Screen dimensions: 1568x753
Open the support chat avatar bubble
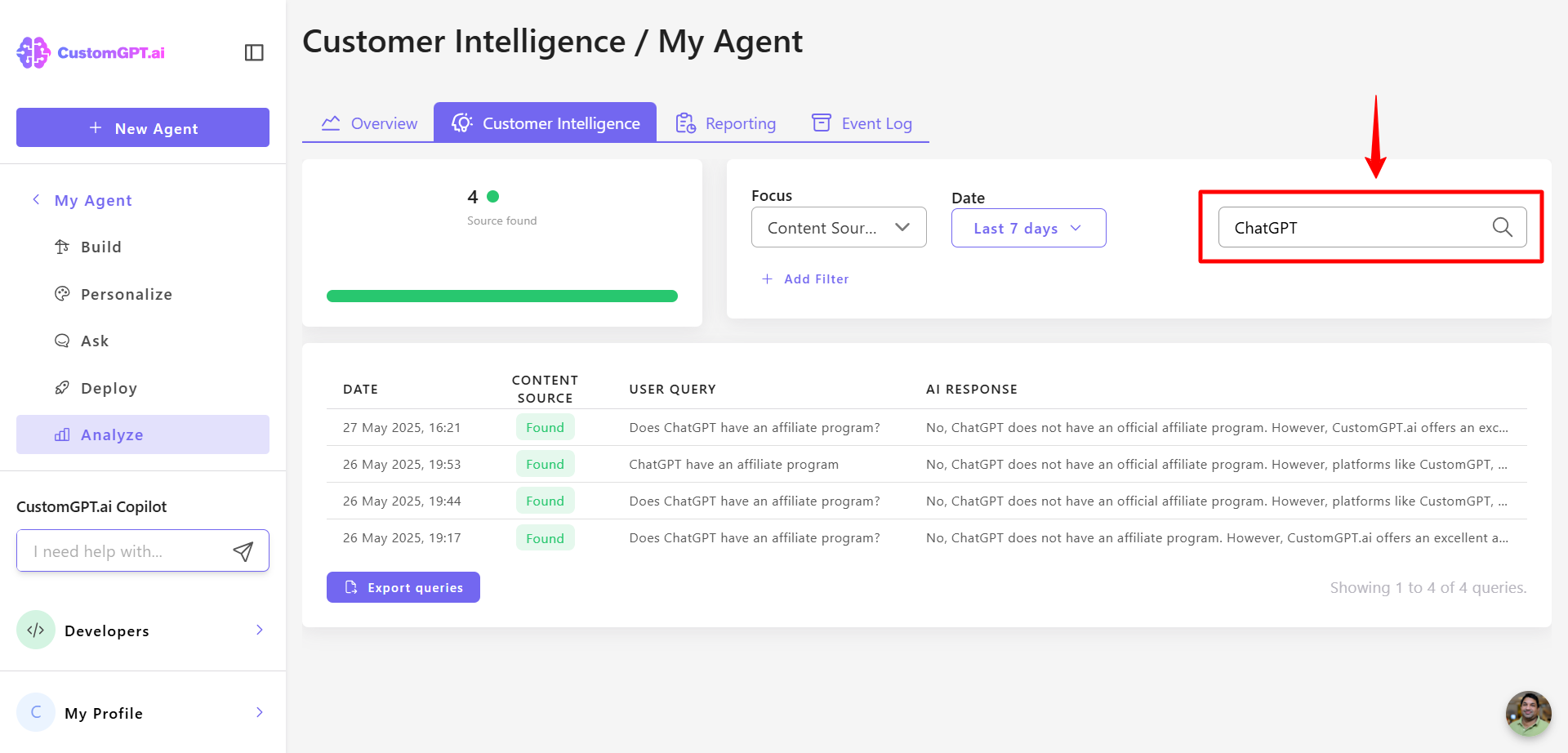pyautogui.click(x=1528, y=713)
